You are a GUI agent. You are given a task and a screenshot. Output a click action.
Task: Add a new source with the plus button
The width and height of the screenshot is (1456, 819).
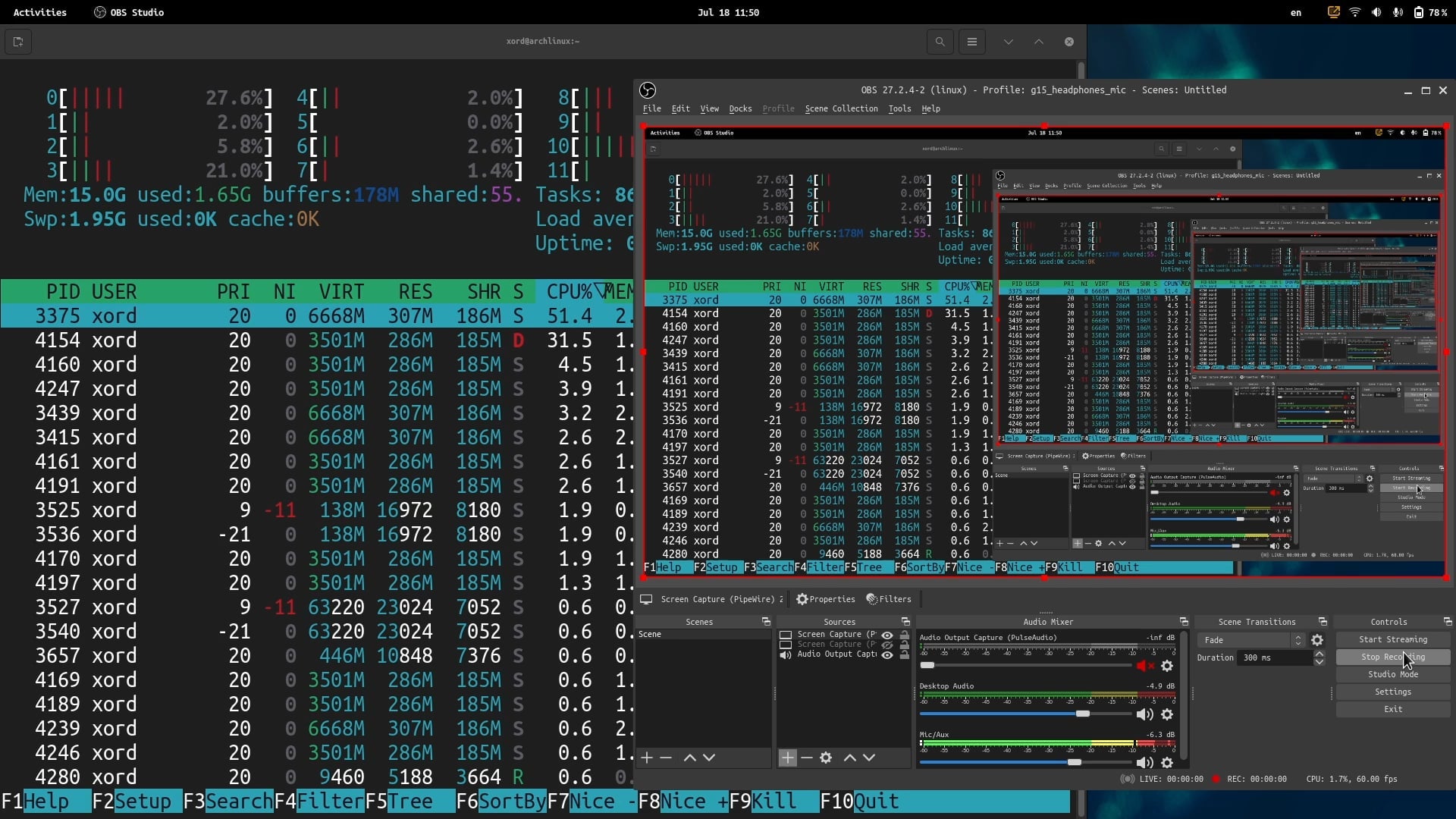[x=788, y=758]
